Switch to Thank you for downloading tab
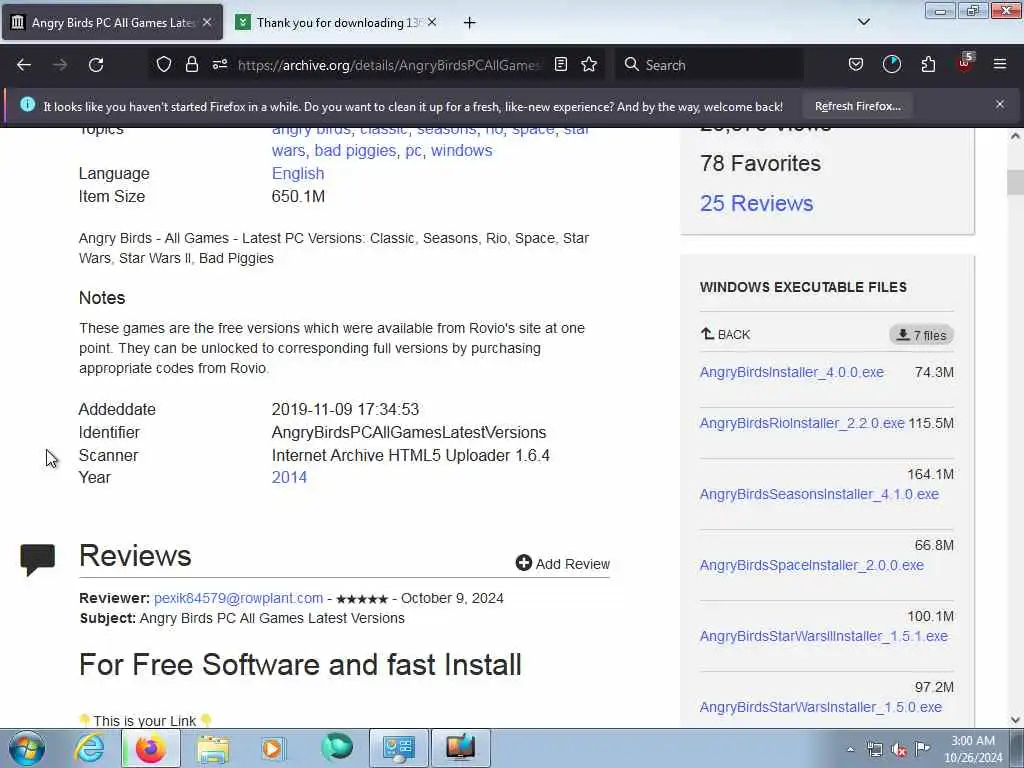1024x768 pixels. point(336,22)
